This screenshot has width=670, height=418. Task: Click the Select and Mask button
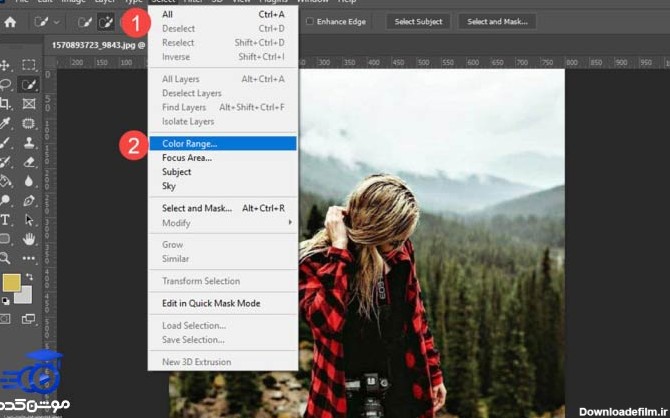coord(497,22)
